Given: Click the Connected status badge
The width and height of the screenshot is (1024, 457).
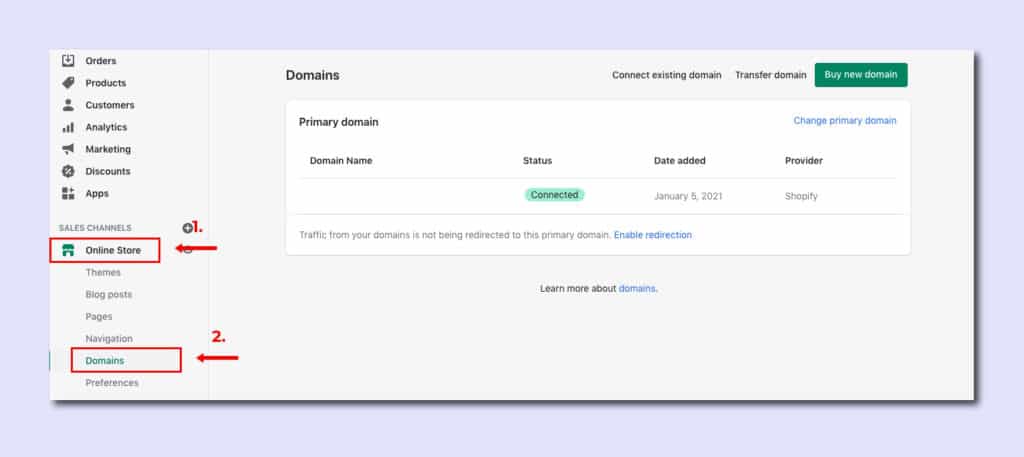Looking at the screenshot, I should click(554, 195).
